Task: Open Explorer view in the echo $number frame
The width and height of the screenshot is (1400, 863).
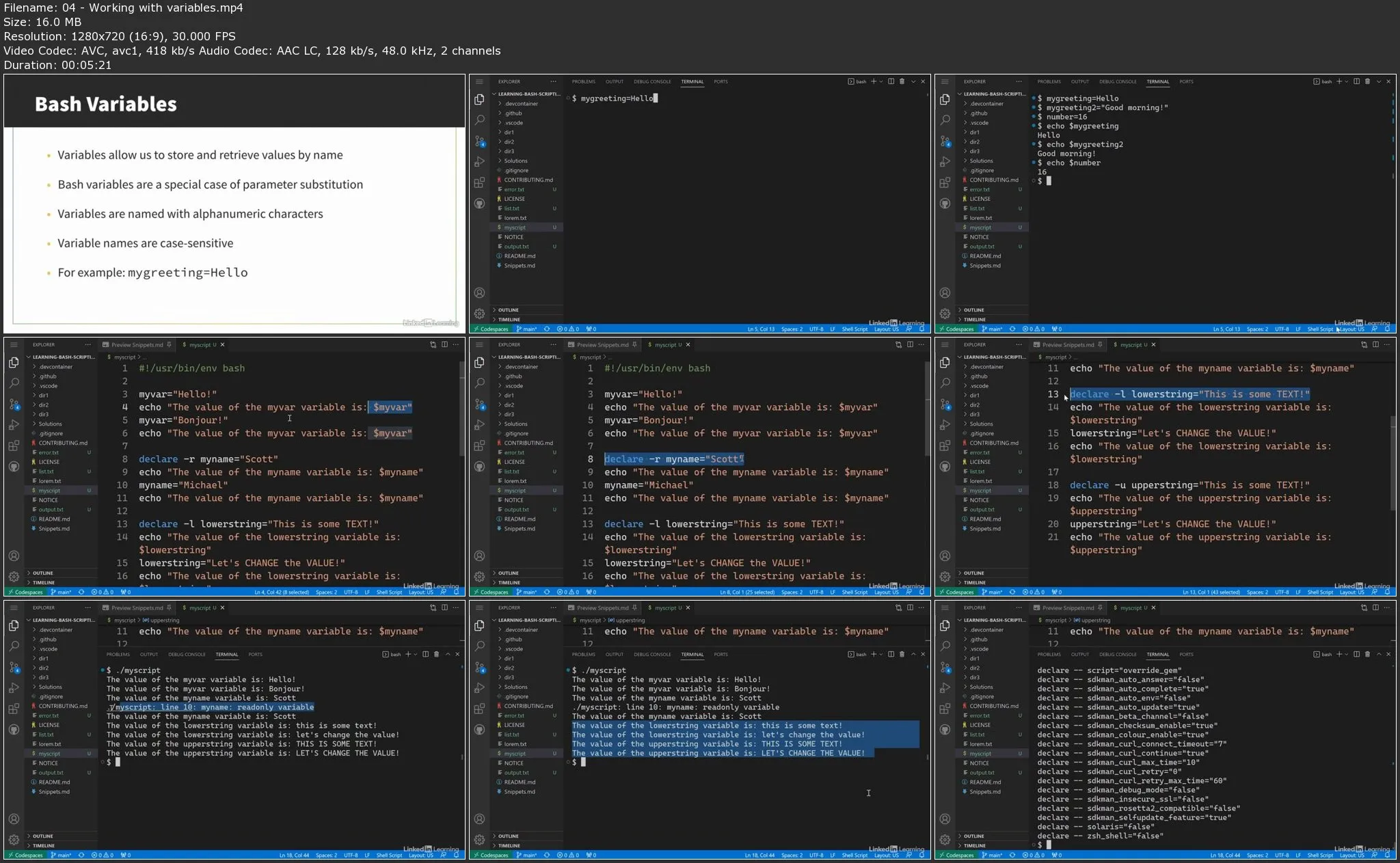Action: tap(945, 99)
